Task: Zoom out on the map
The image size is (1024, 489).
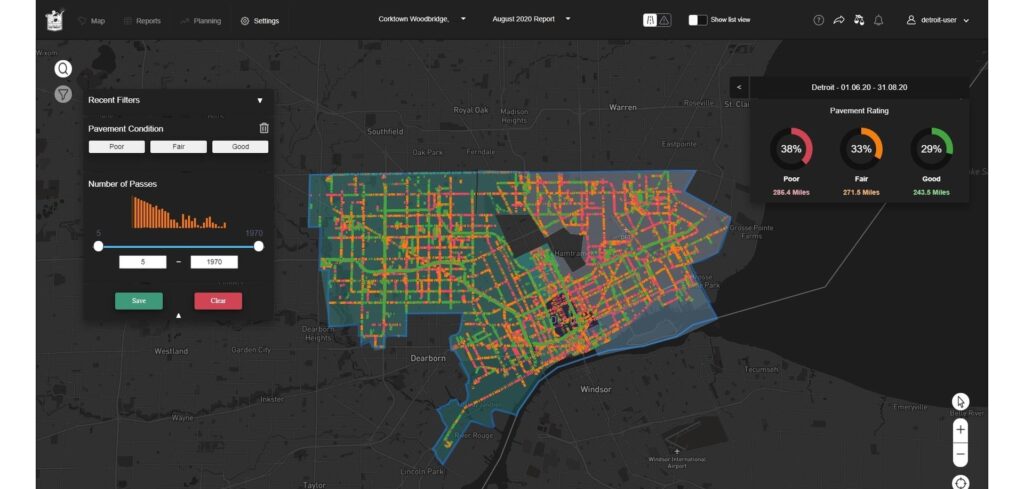Action: [960, 454]
